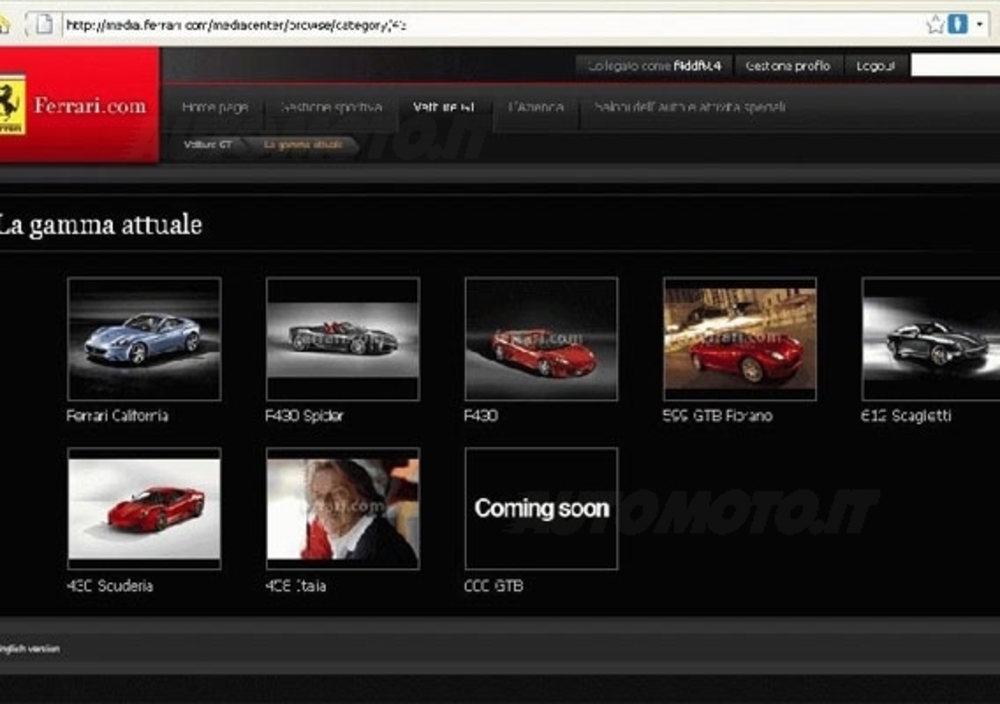Screen dimensions: 1000x704
Task: Click the 599 GTB Fiorano caption
Action: [717, 416]
